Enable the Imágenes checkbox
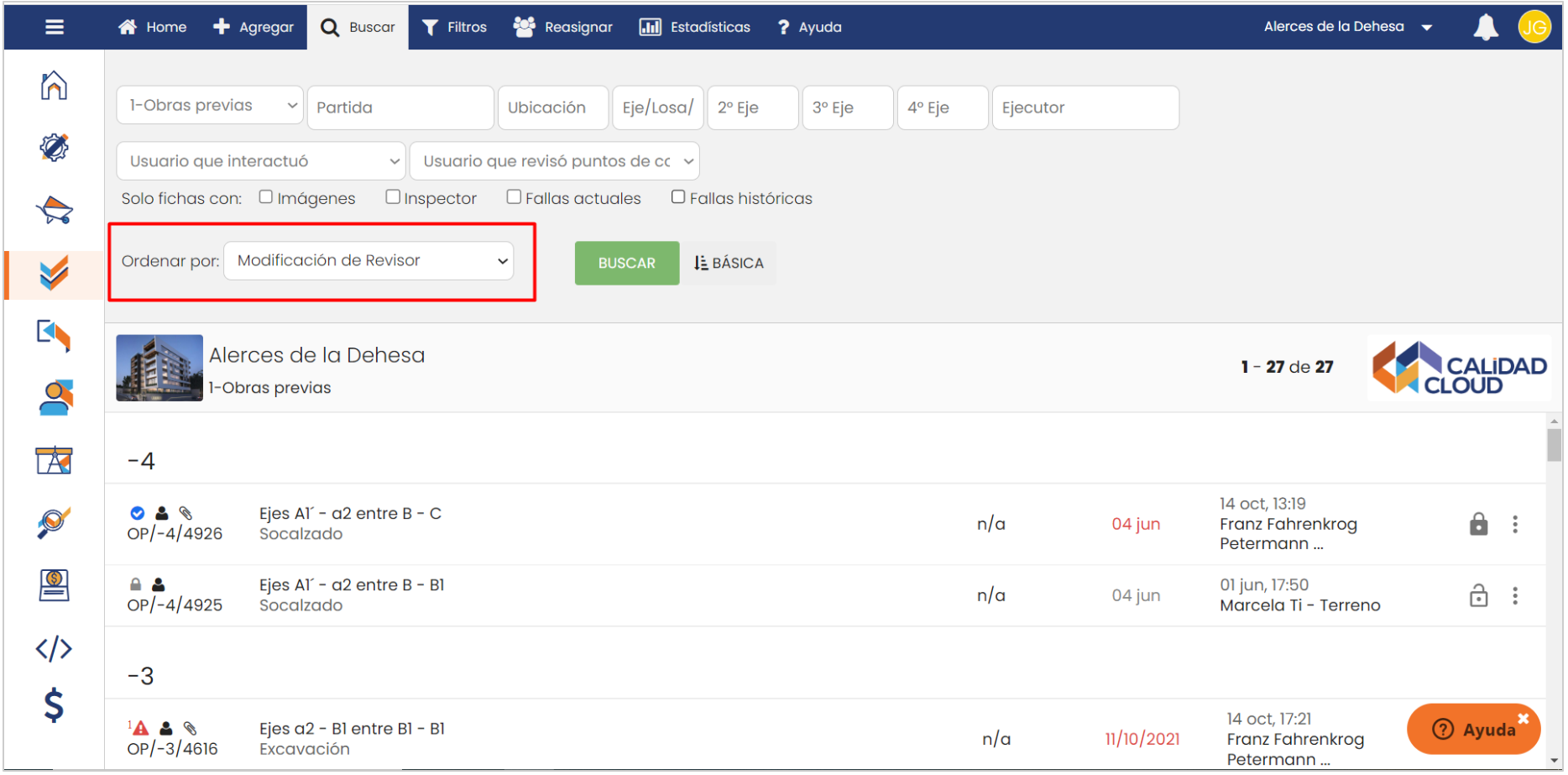The width and height of the screenshot is (1568, 775). coord(266,197)
